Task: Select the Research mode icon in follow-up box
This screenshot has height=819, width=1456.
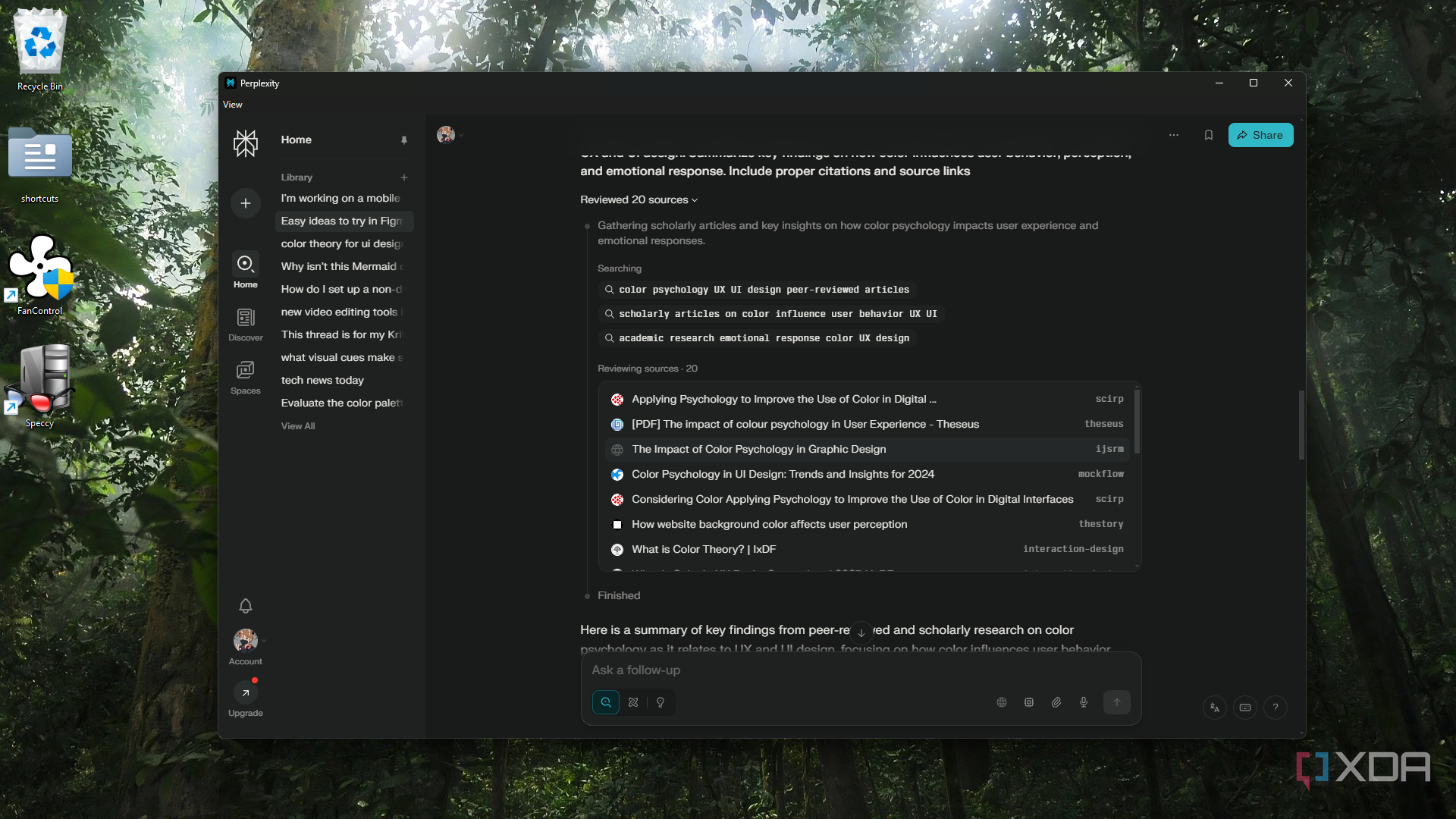Action: (x=633, y=702)
